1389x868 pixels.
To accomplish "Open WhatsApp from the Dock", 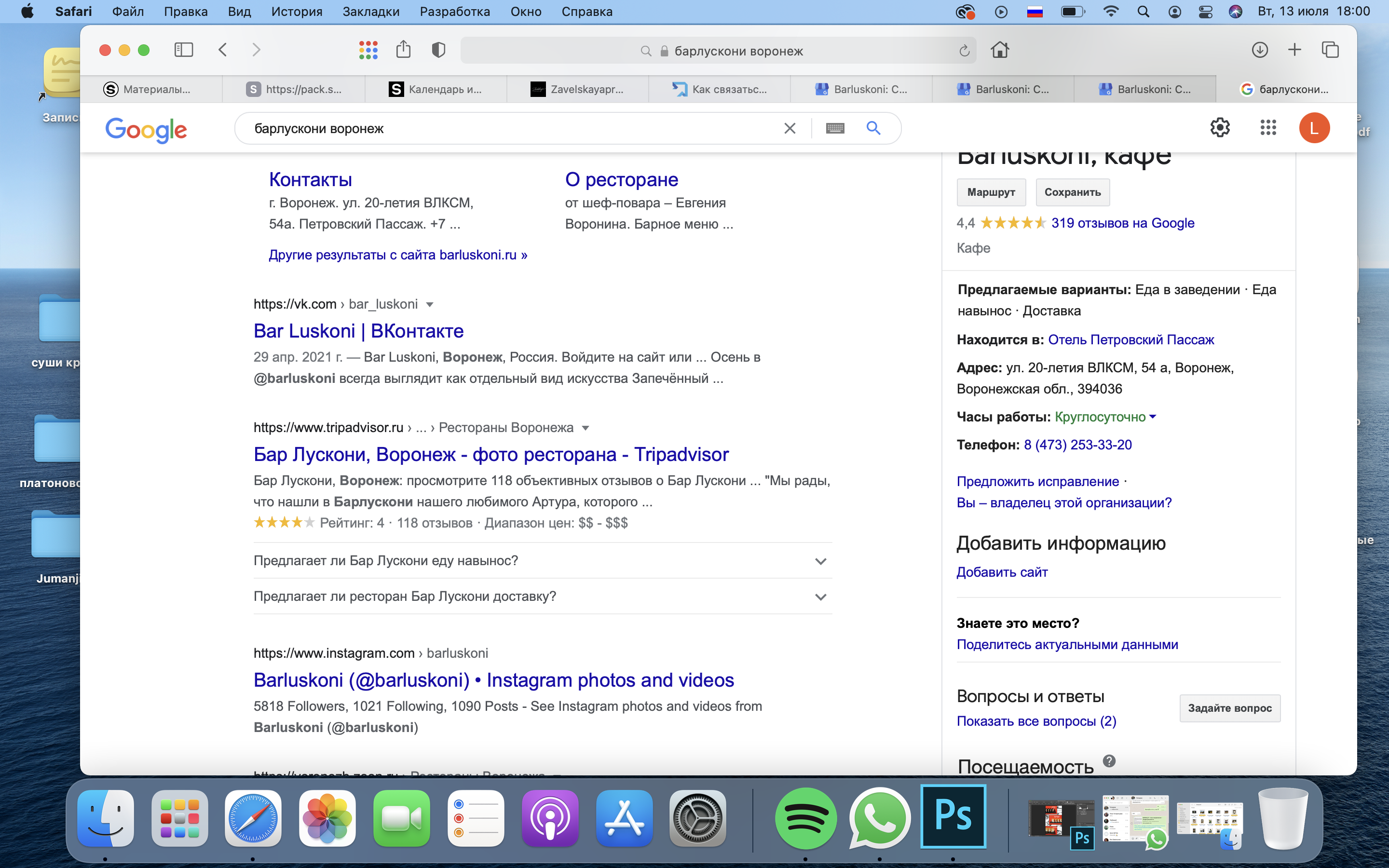I will click(x=879, y=818).
